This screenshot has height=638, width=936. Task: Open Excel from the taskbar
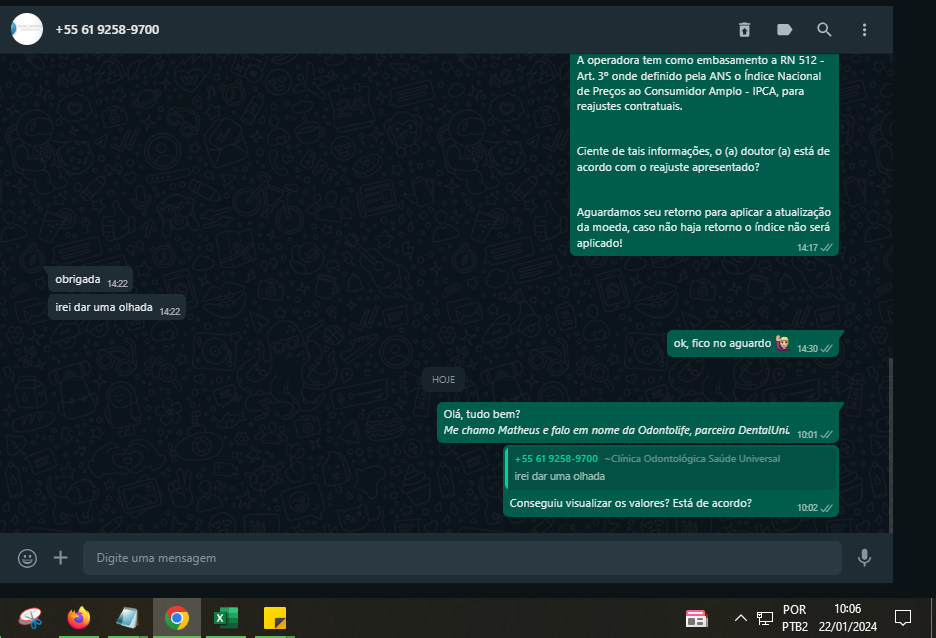pyautogui.click(x=226, y=618)
